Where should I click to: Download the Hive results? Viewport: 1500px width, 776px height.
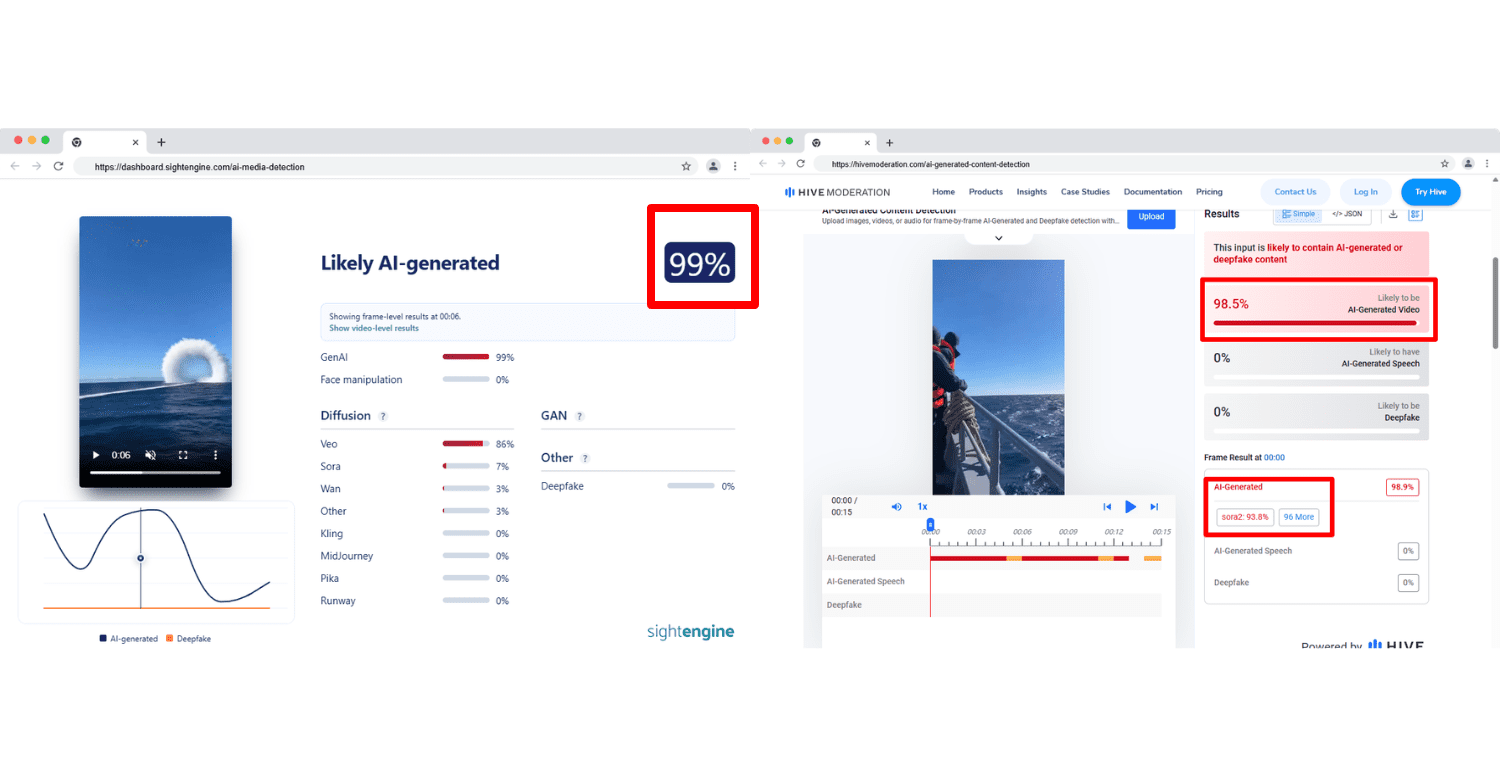[1393, 214]
